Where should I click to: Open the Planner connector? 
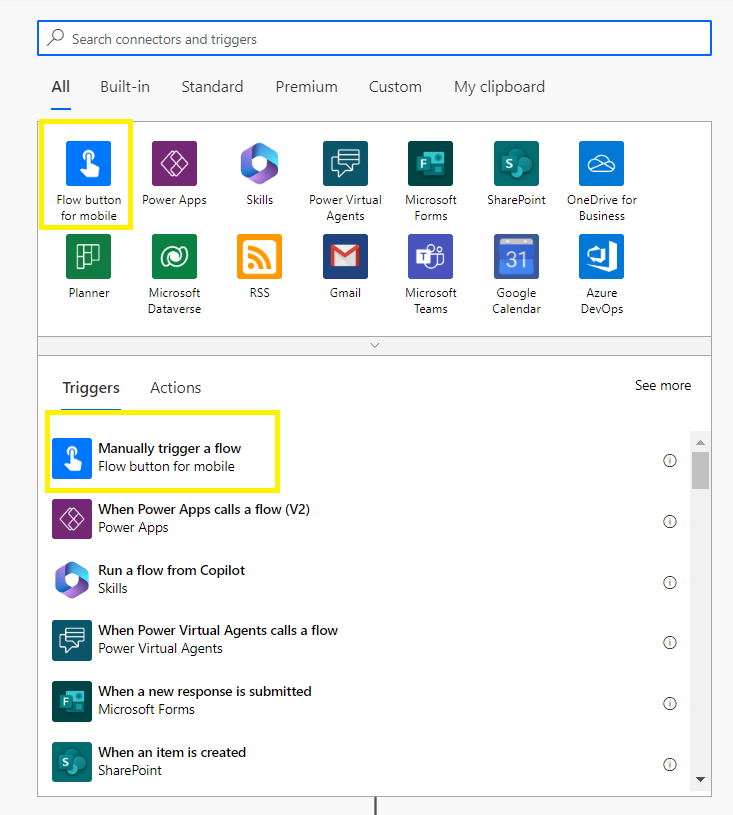click(x=88, y=257)
